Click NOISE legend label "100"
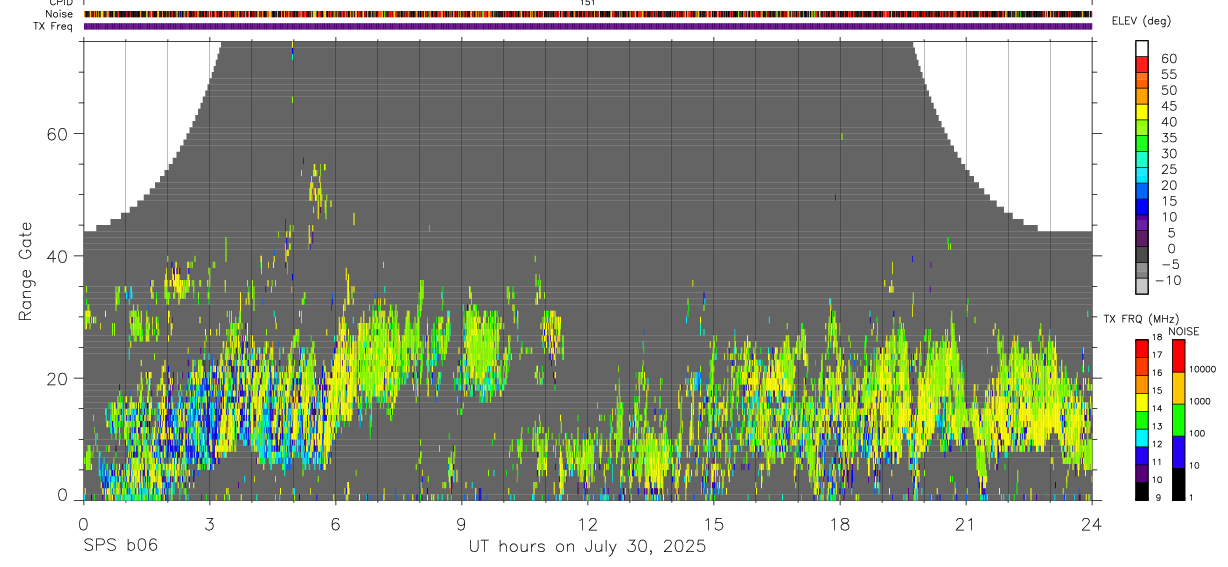Image resolution: width=1228 pixels, height=567 pixels. click(x=1198, y=433)
